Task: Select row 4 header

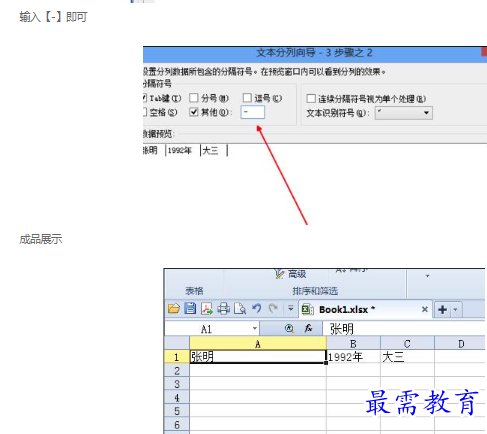Action: pos(177,398)
